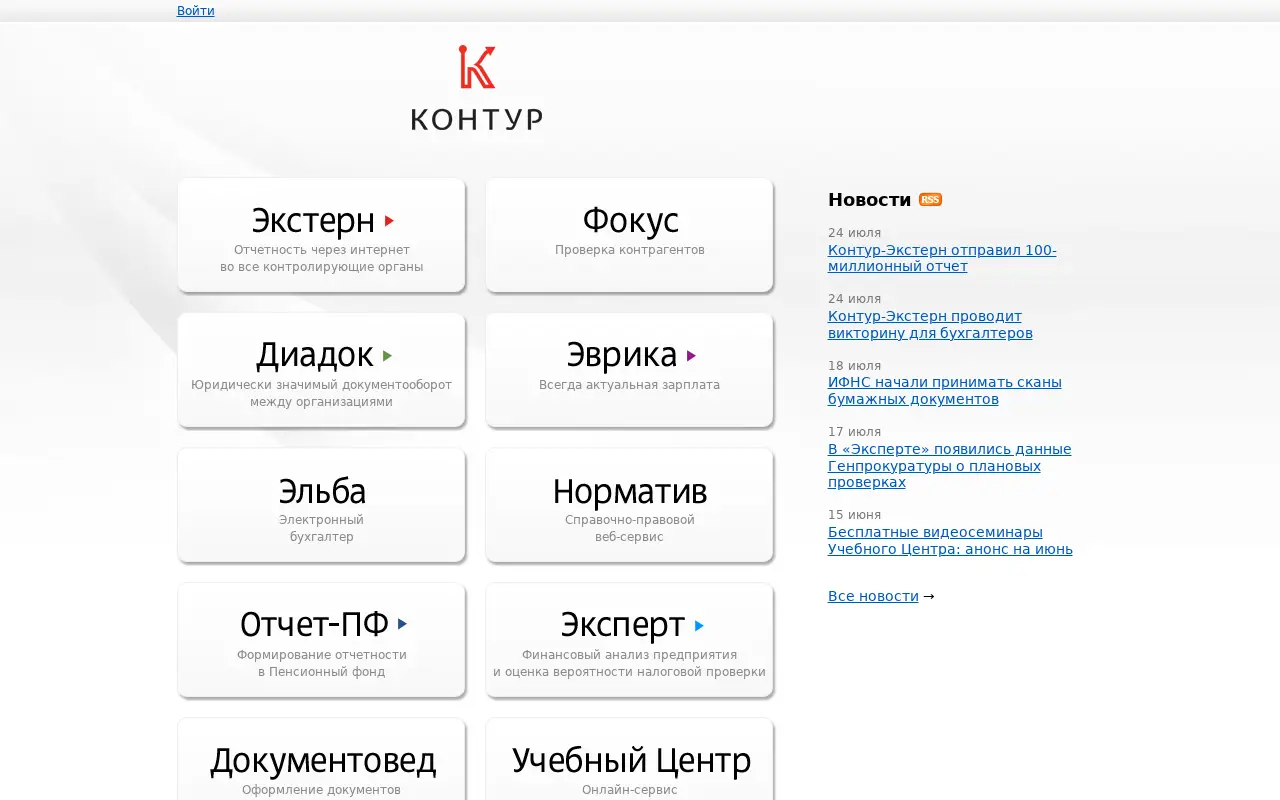Open the Эксперт service tile
1280x800 pixels.
(629, 640)
